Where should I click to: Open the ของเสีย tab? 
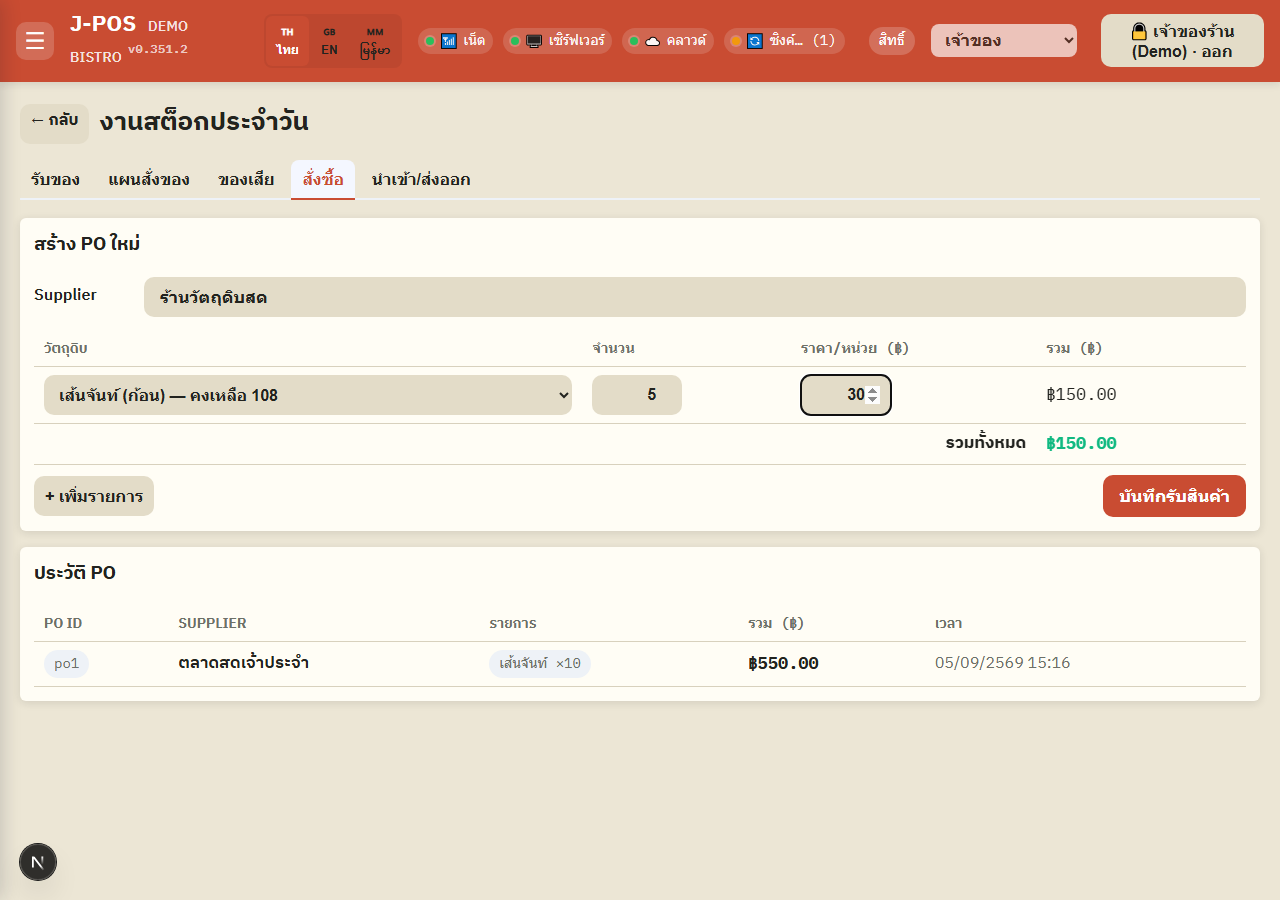tap(246, 180)
